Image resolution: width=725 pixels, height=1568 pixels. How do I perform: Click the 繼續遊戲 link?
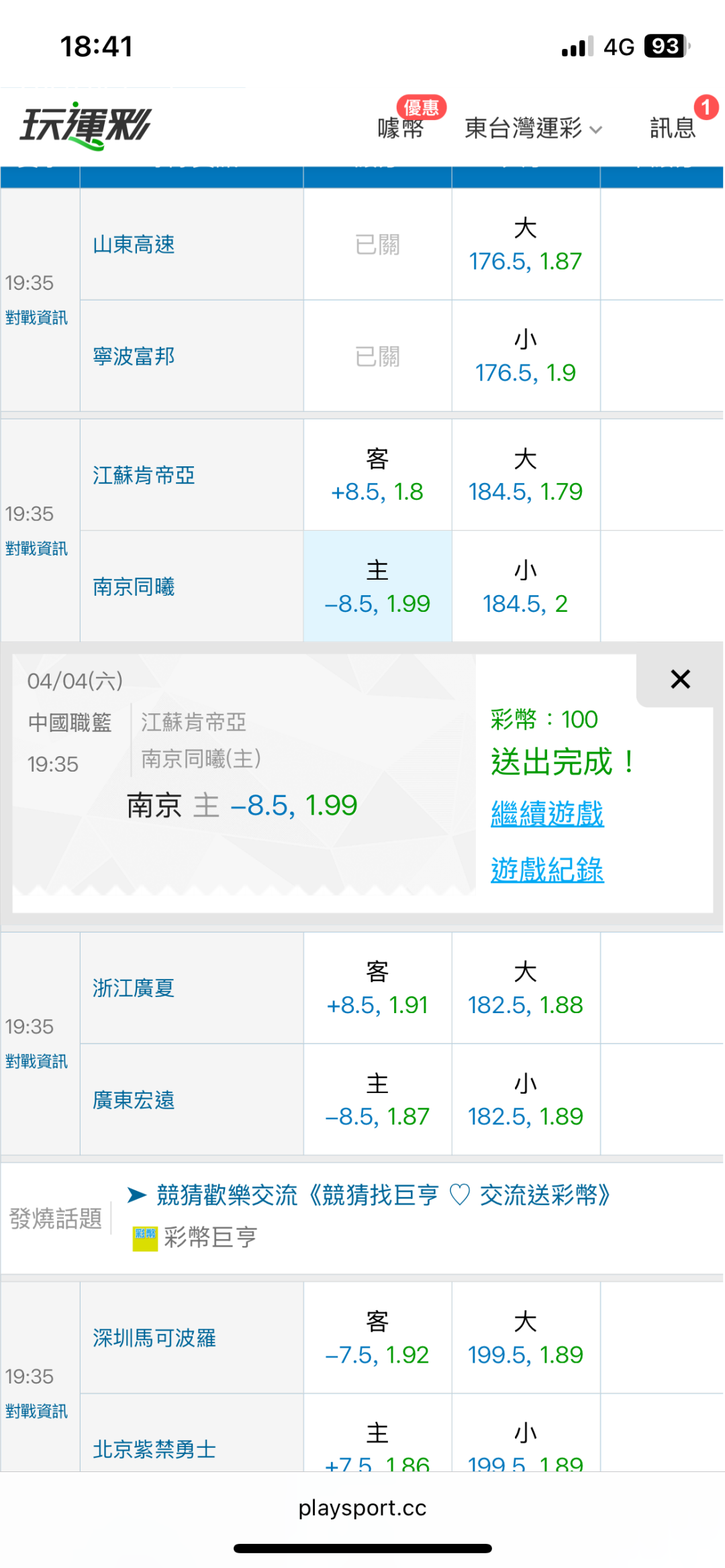click(x=547, y=814)
